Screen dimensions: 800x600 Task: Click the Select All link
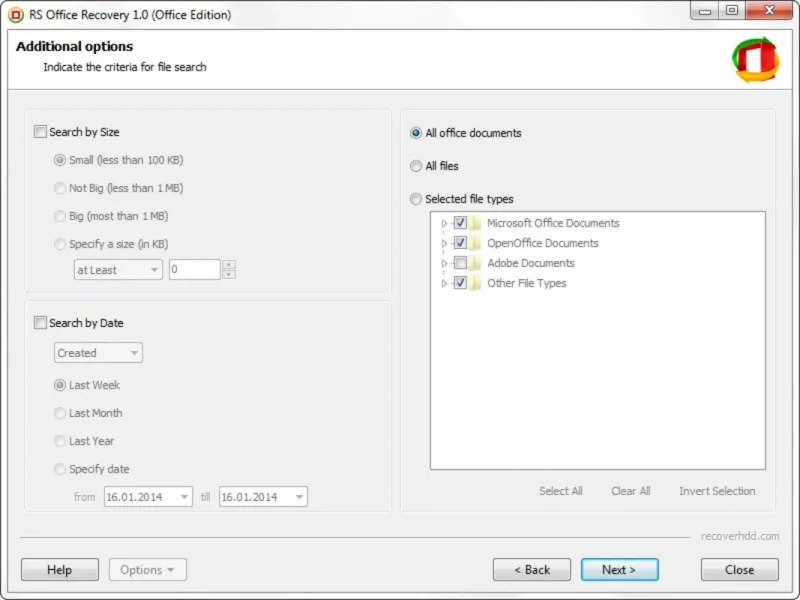[561, 491]
